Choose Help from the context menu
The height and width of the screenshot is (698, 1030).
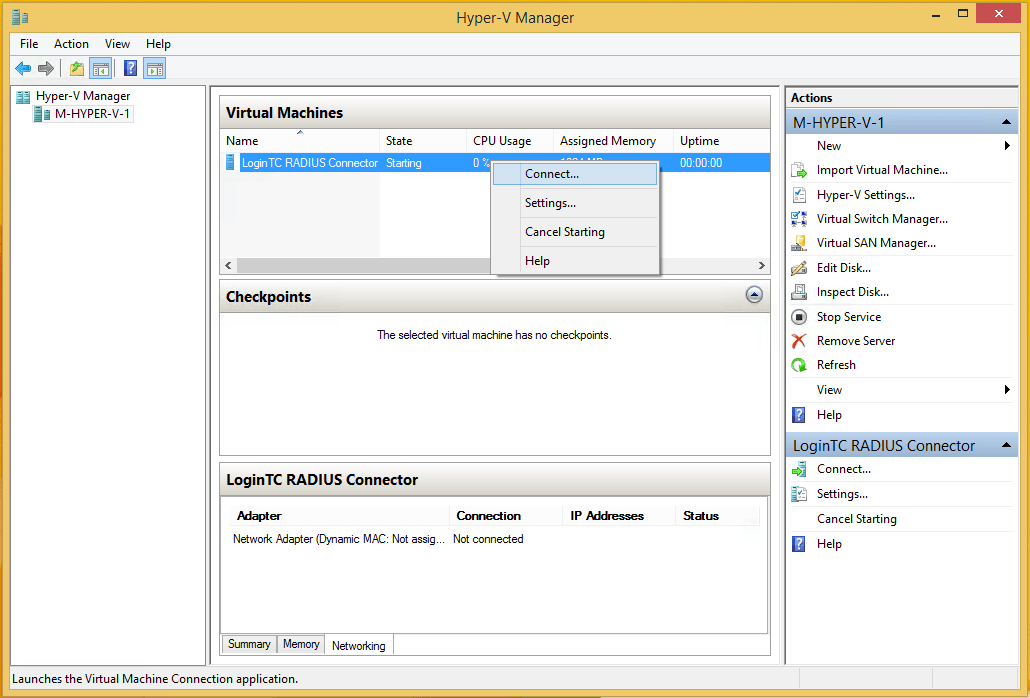pos(575,261)
